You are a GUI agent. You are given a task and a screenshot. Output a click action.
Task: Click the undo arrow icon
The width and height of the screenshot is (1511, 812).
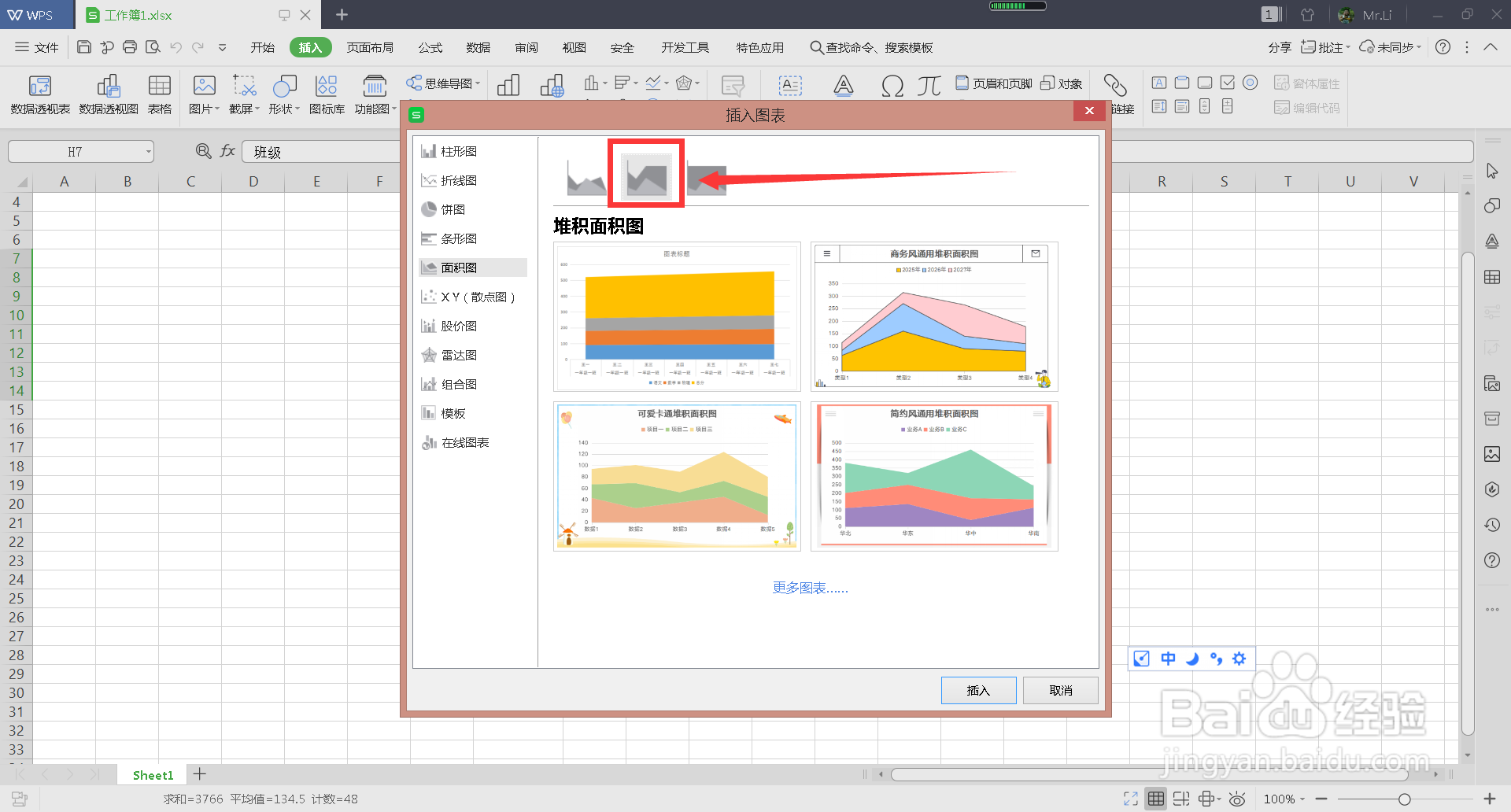176,47
